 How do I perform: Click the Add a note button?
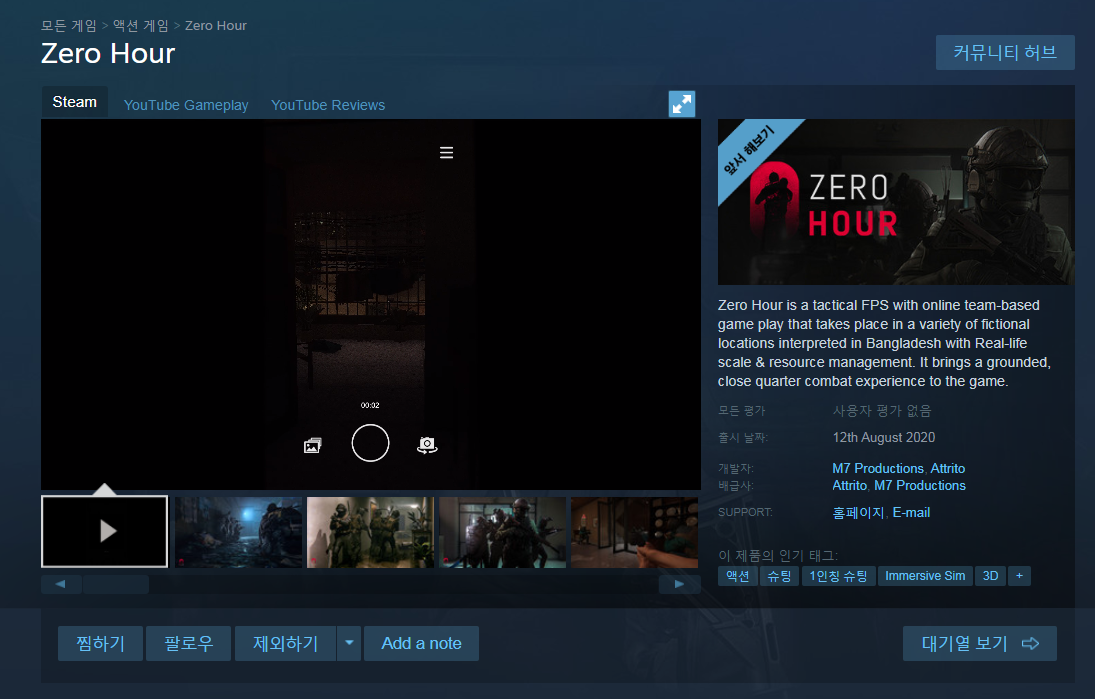[421, 643]
